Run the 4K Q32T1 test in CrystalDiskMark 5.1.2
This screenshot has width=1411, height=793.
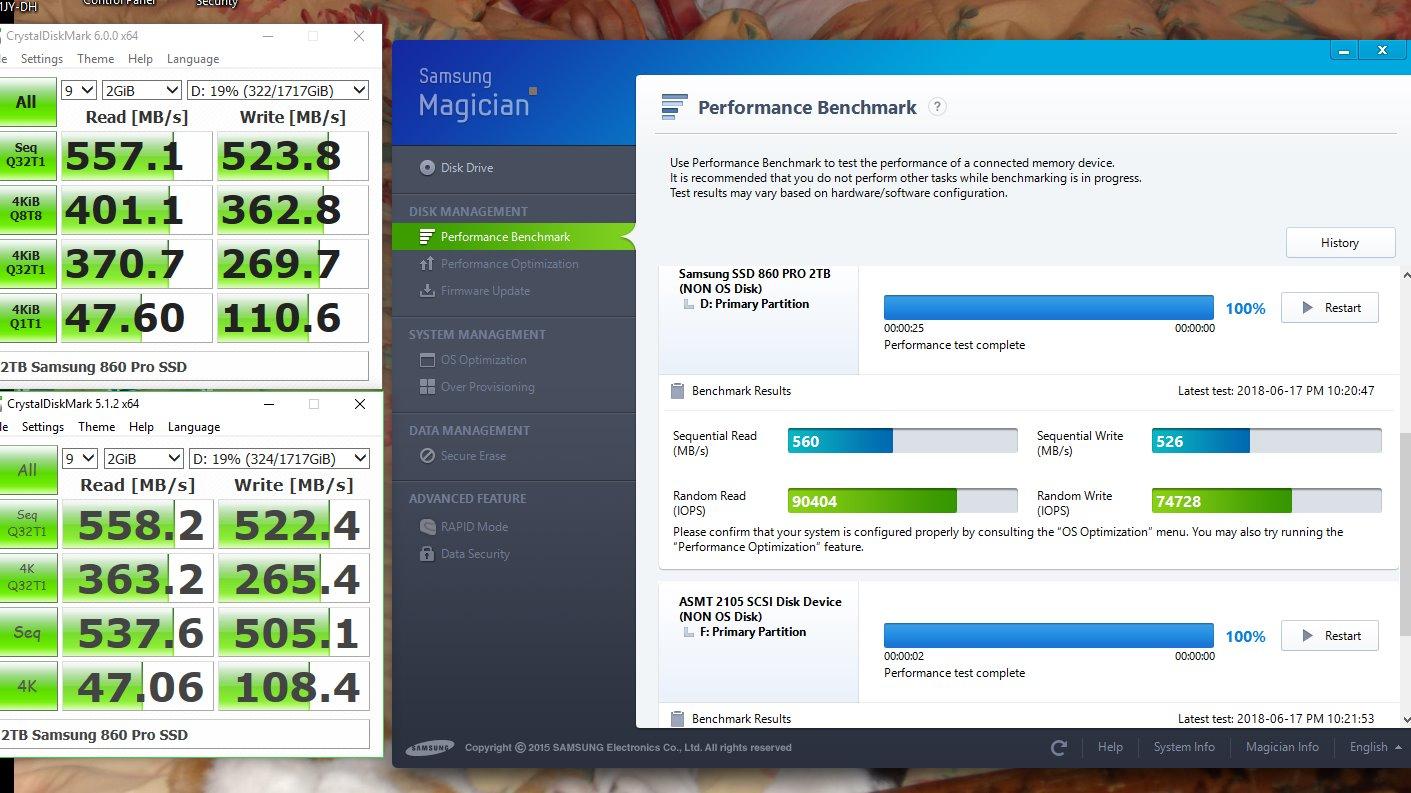tap(27, 578)
